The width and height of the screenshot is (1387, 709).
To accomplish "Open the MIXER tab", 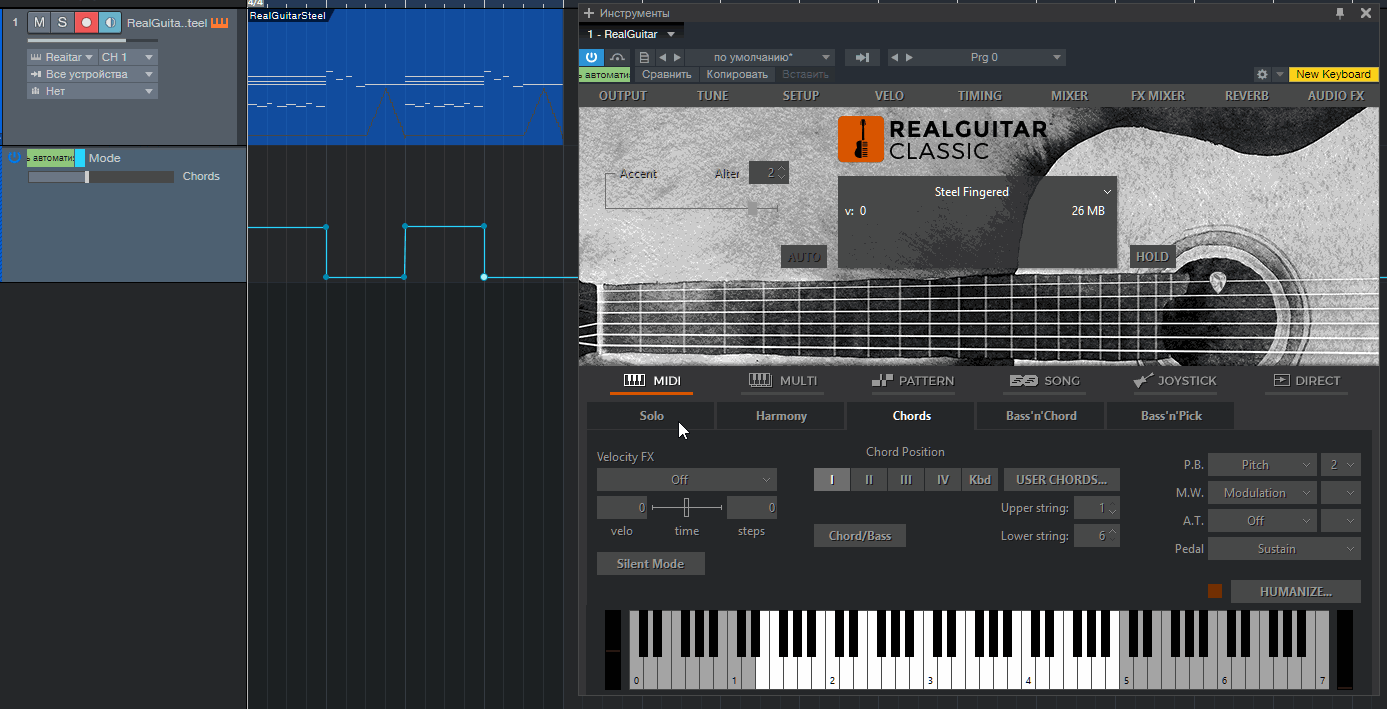I will (1069, 96).
